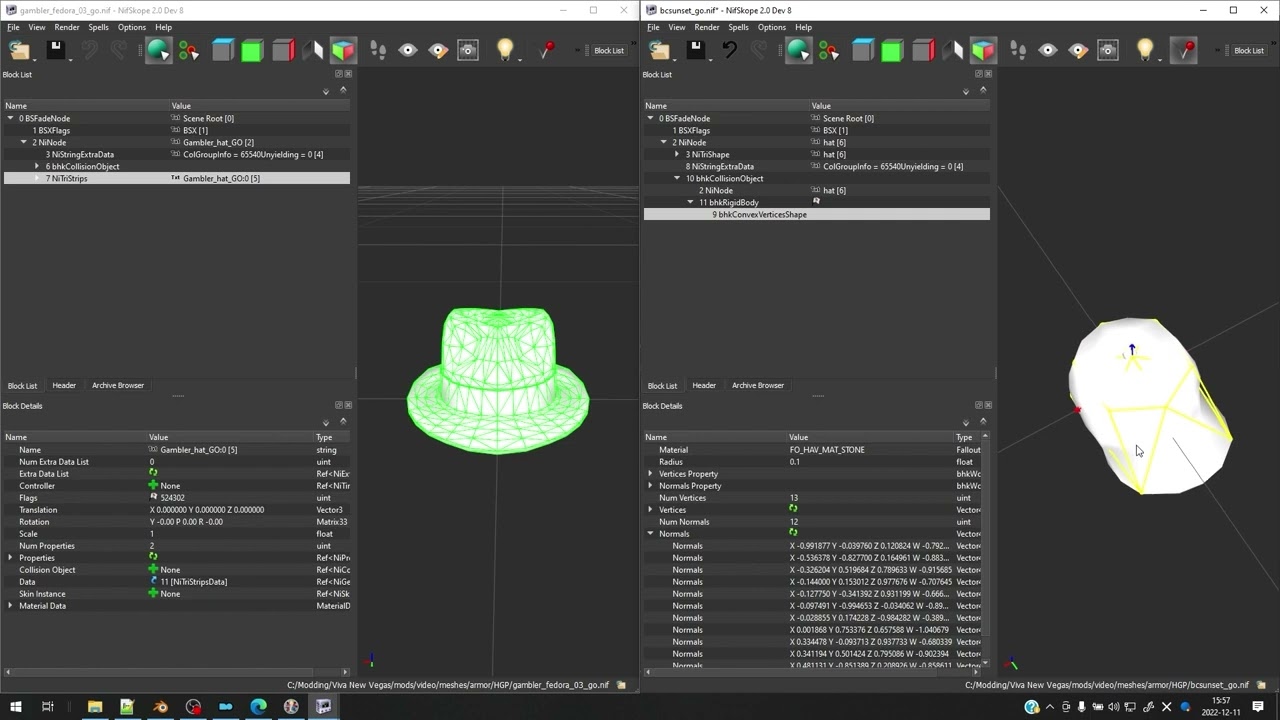The width and height of the screenshot is (1280, 720).
Task: Open Spells menu in gambler_fedora window
Action: (x=98, y=27)
